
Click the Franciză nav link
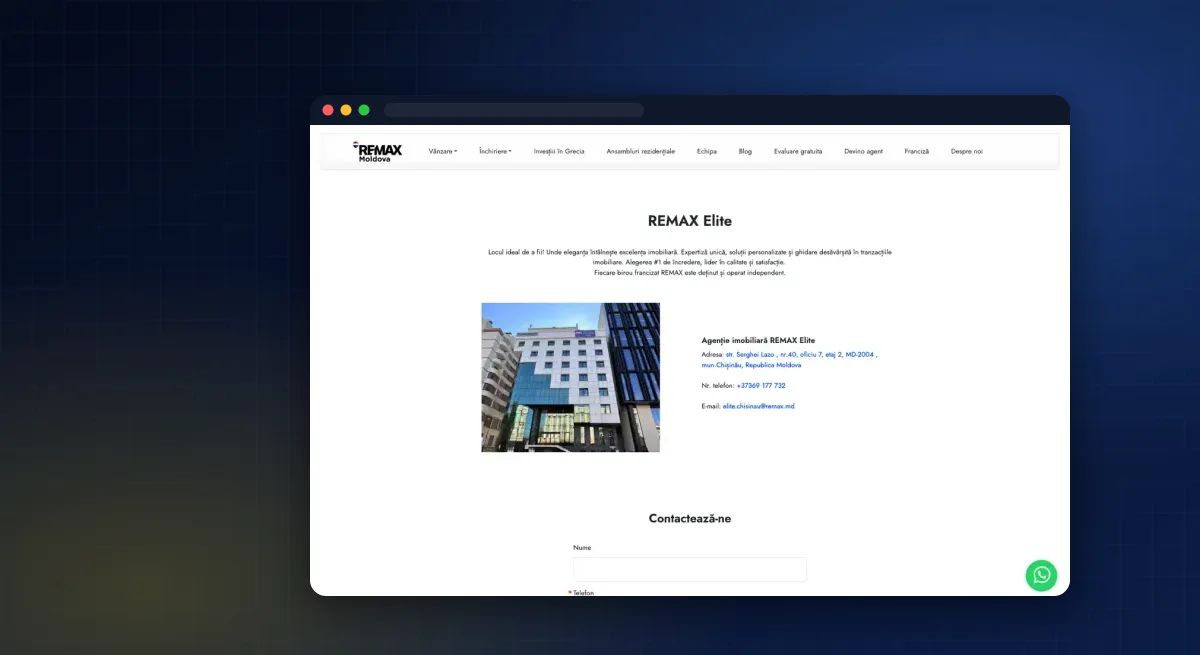917,152
